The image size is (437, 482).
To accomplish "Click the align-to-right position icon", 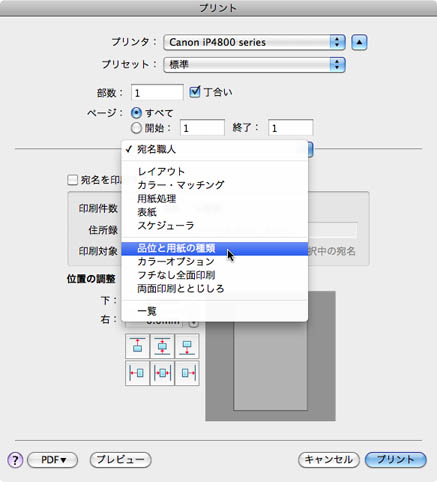I will coord(187,373).
